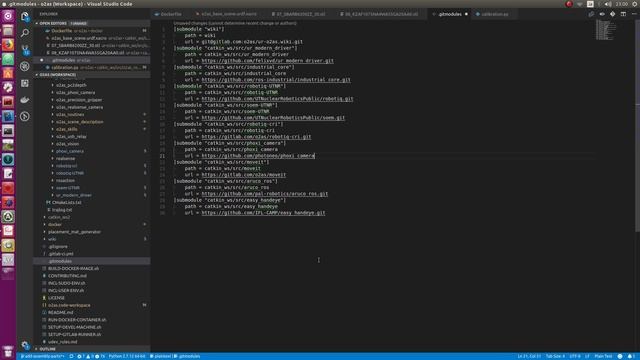This screenshot has width=640, height=360.
Task: Switch to the Dockerfile tab
Action: [x=171, y=14]
